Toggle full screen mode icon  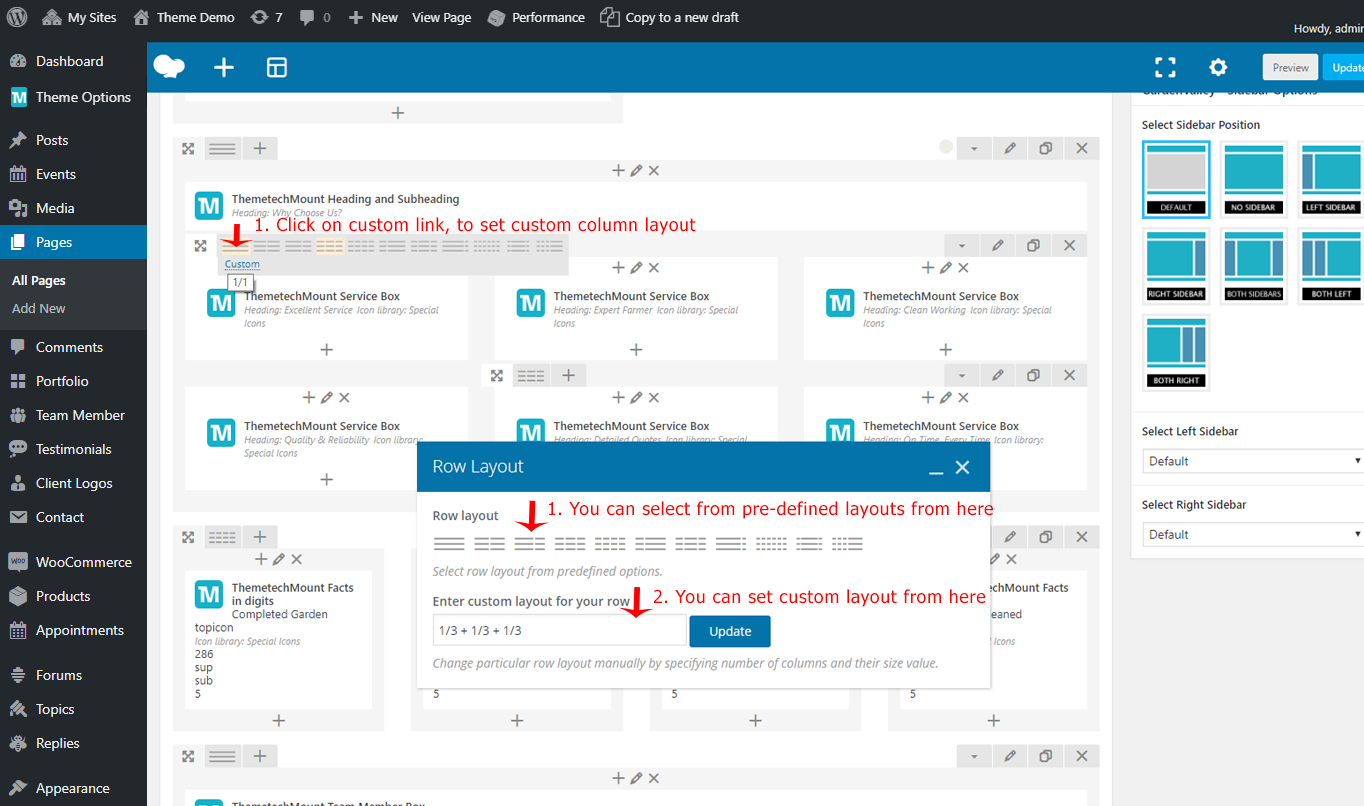(x=1165, y=67)
